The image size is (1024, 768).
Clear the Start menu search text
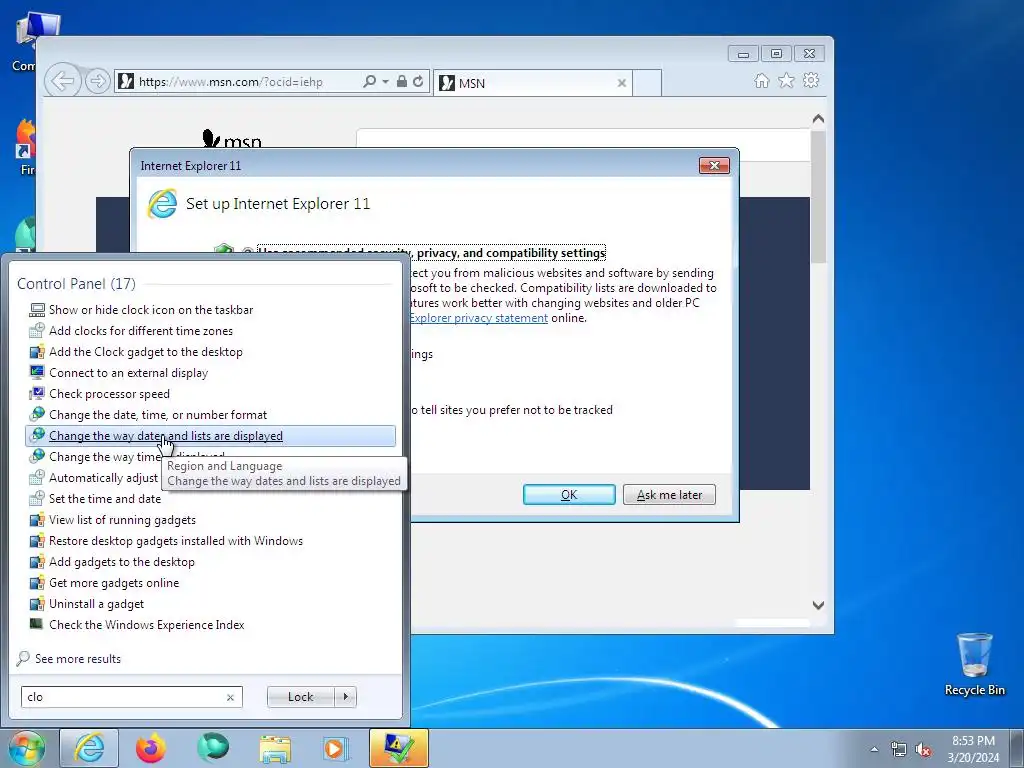230,697
